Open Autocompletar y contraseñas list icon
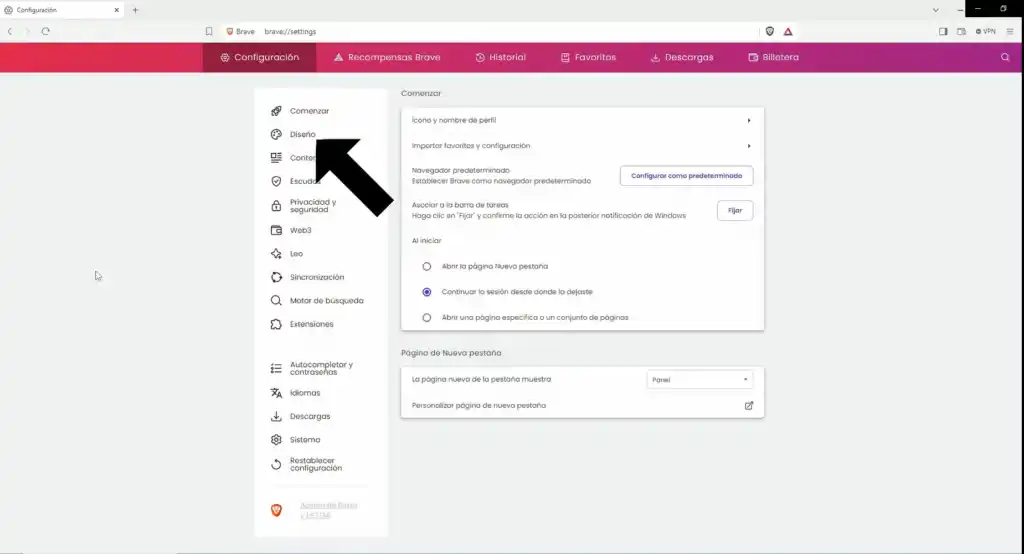The image size is (1024, 554). coord(276,368)
